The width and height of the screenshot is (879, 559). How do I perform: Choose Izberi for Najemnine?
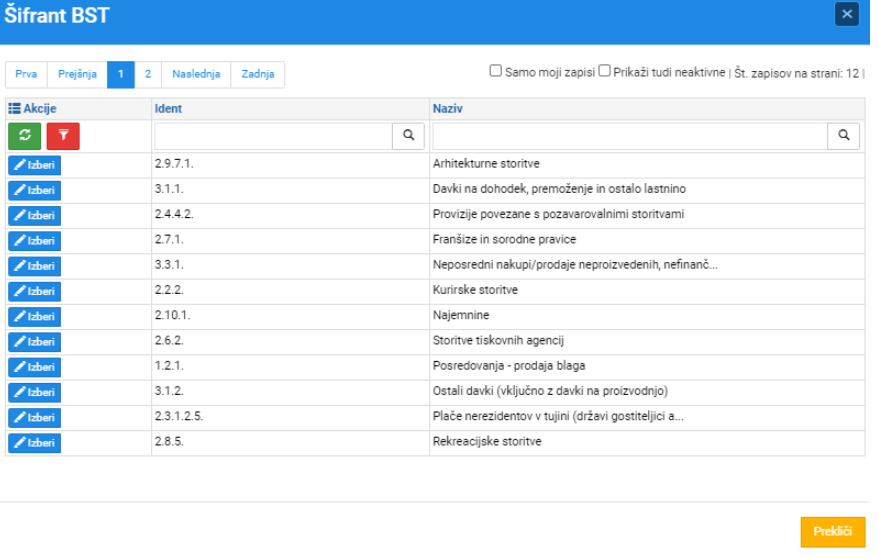click(34, 317)
